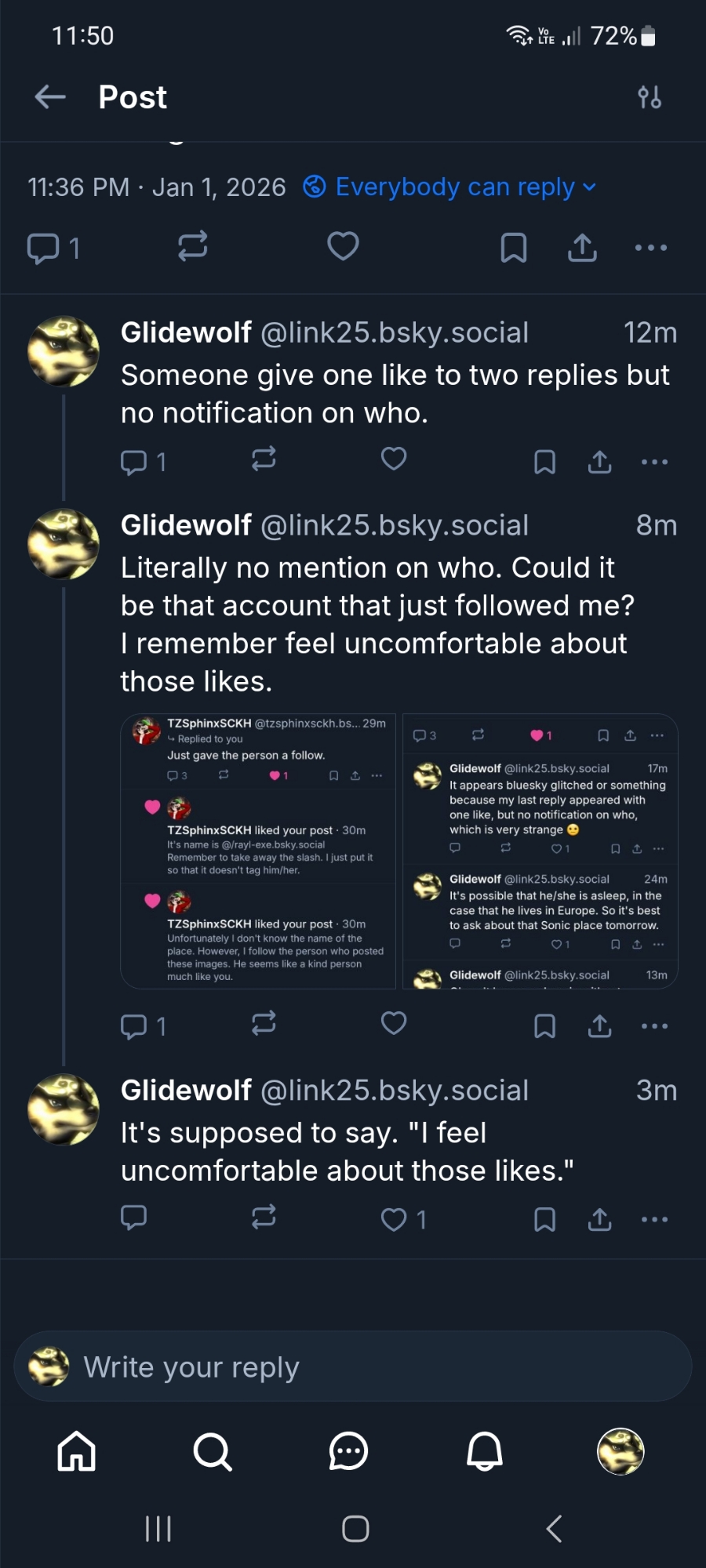Screen dimensions: 706x1568
Task: Repost the main post at top
Action: coord(192,246)
